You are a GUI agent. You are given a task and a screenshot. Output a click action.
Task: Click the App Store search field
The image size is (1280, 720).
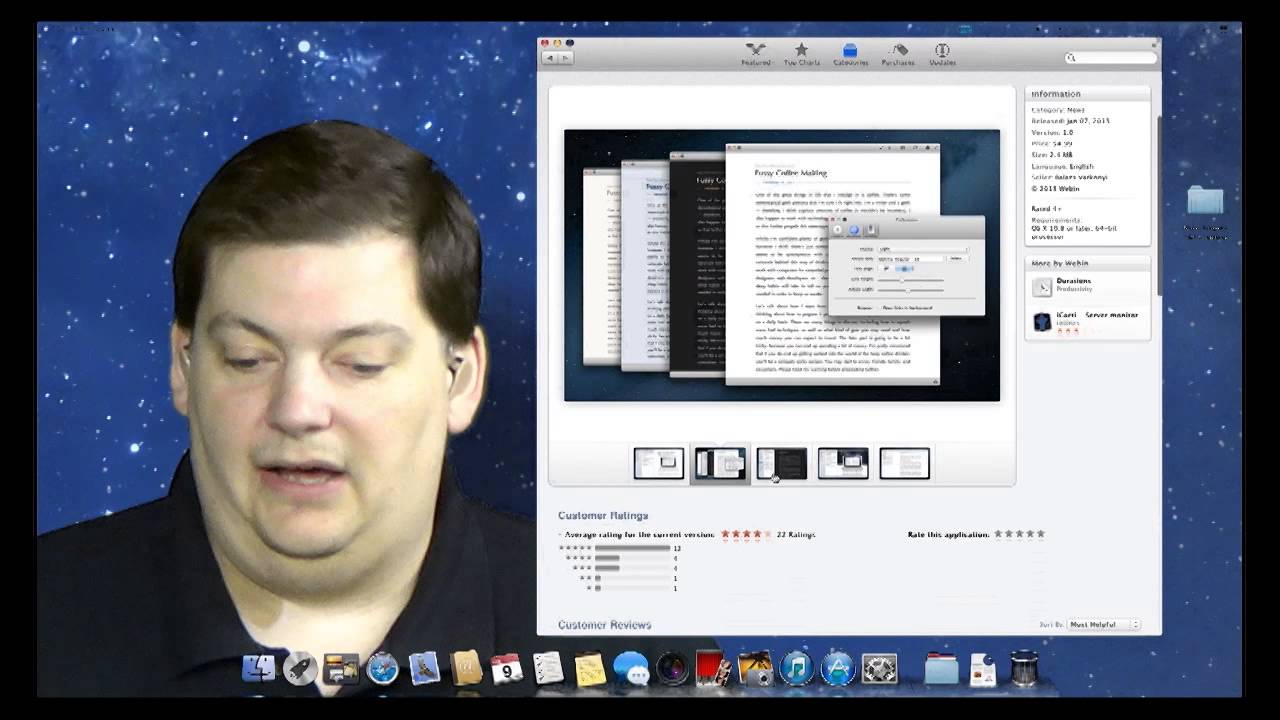[x=1110, y=57]
